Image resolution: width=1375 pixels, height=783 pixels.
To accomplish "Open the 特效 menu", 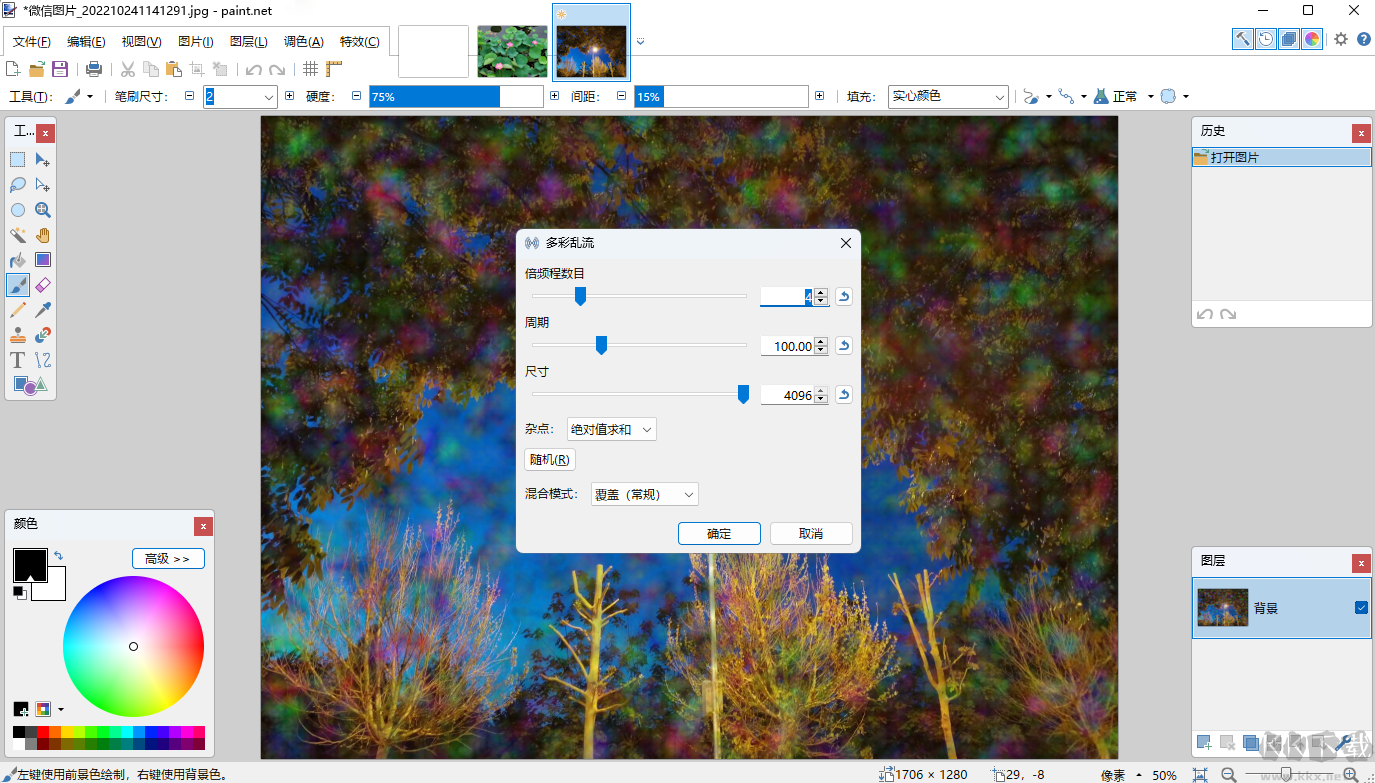I will (x=359, y=42).
